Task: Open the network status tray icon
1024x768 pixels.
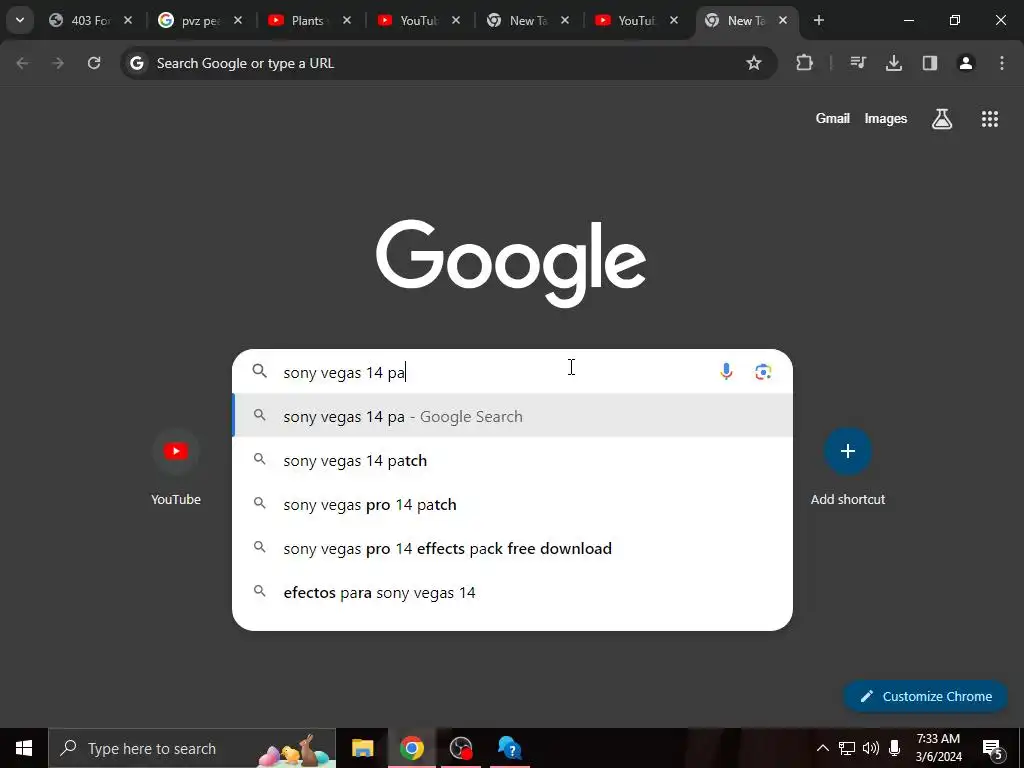Action: pyautogui.click(x=847, y=748)
